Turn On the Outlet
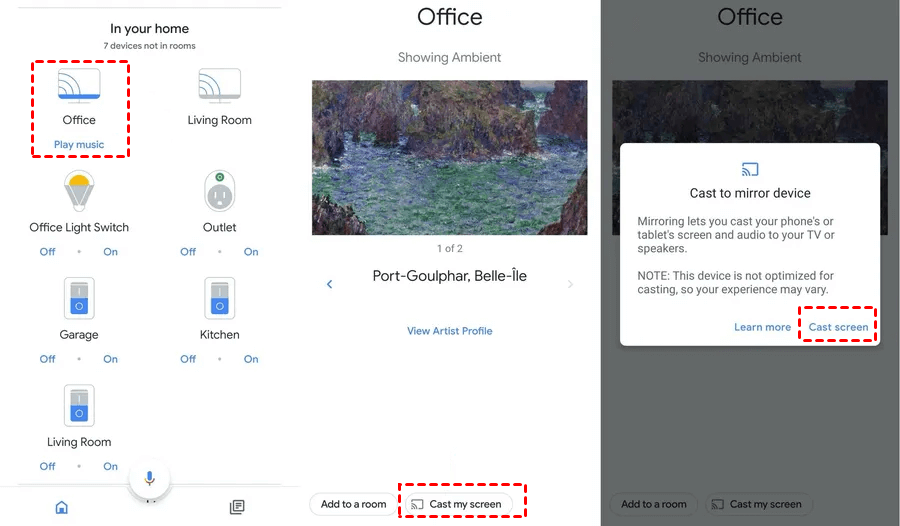 [251, 252]
